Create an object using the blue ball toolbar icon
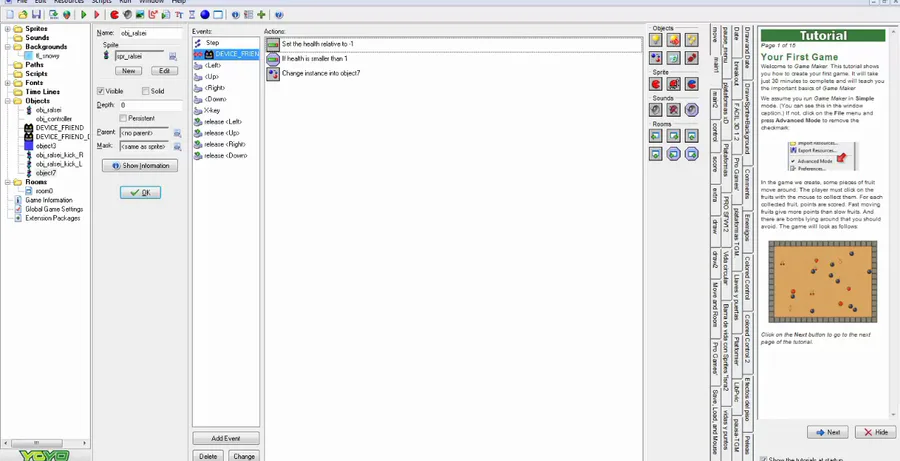Screen dimensions: 900x461 204,14
